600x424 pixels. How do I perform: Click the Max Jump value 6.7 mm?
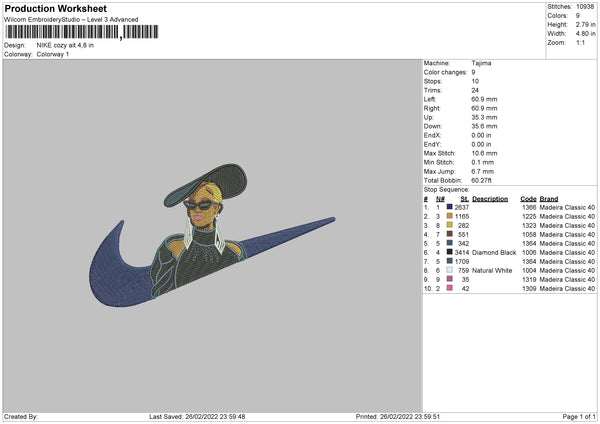[x=483, y=171]
